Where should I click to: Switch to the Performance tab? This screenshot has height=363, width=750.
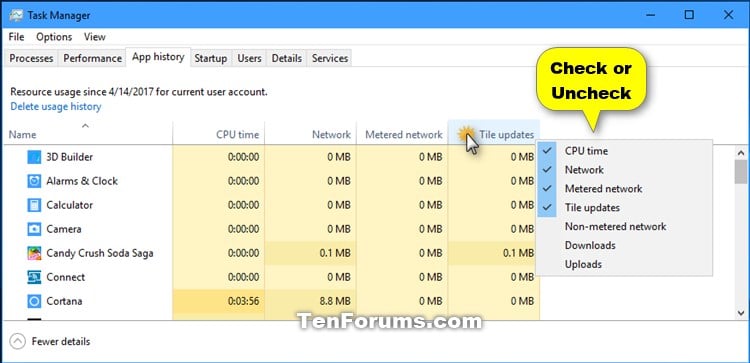[x=92, y=58]
